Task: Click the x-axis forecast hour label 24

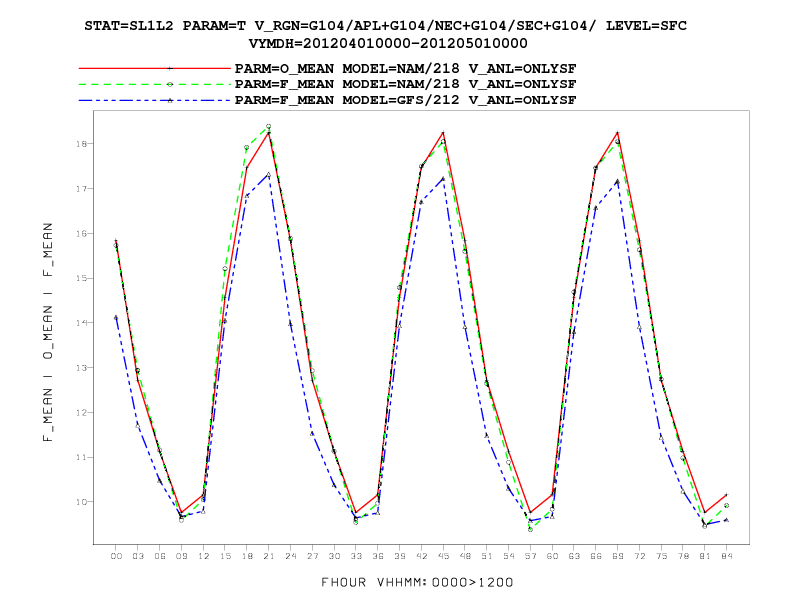Action: (290, 556)
